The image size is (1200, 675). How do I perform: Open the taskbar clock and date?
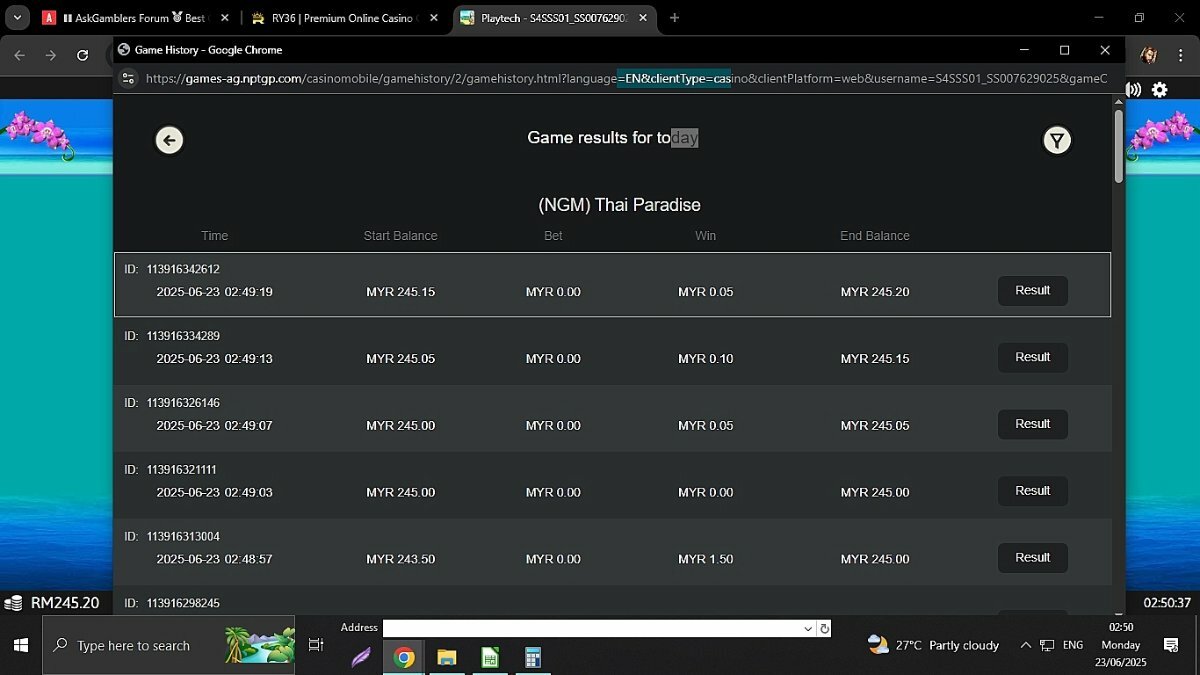[x=1121, y=645]
